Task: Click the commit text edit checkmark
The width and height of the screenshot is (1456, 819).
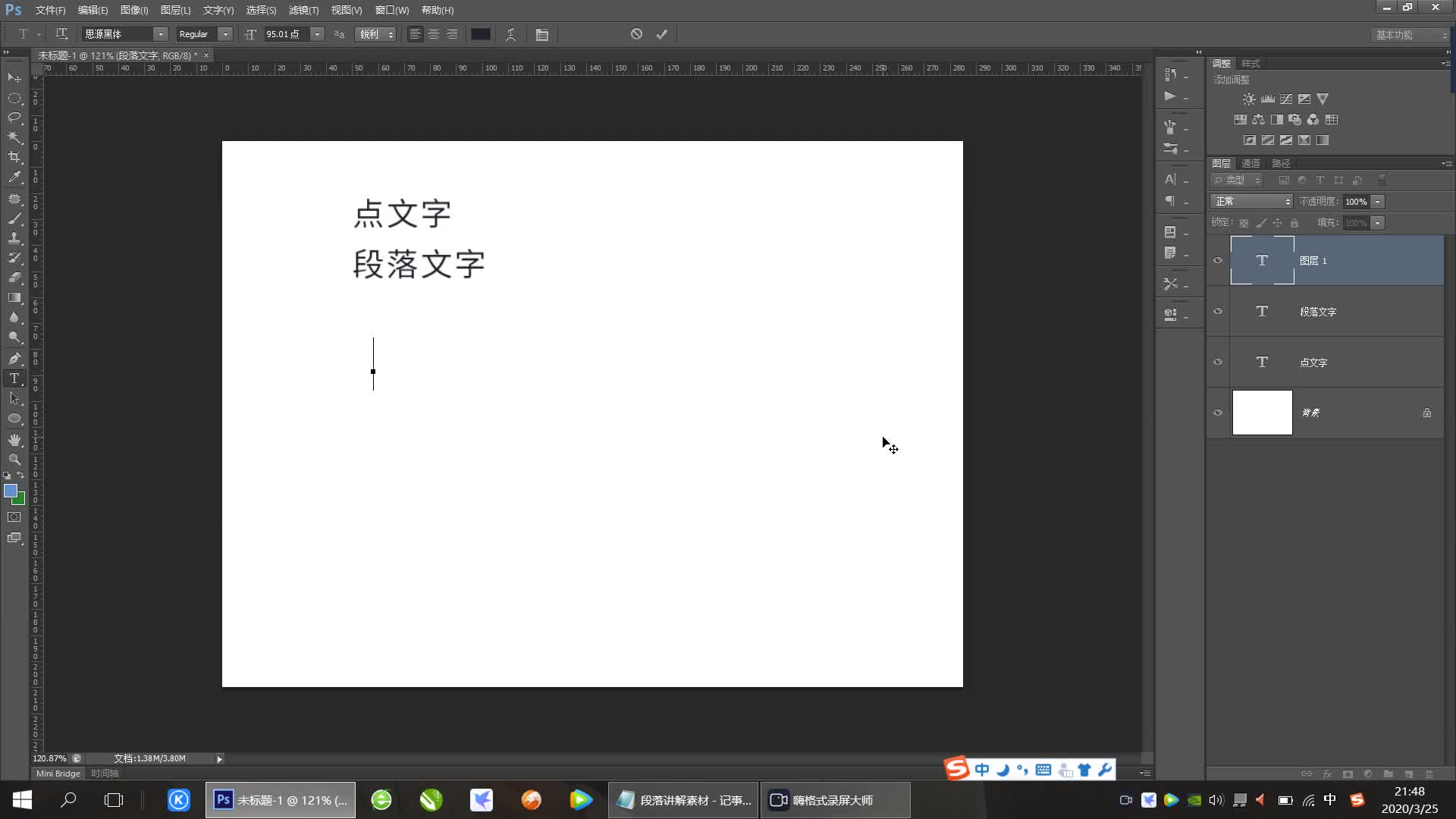Action: click(661, 34)
